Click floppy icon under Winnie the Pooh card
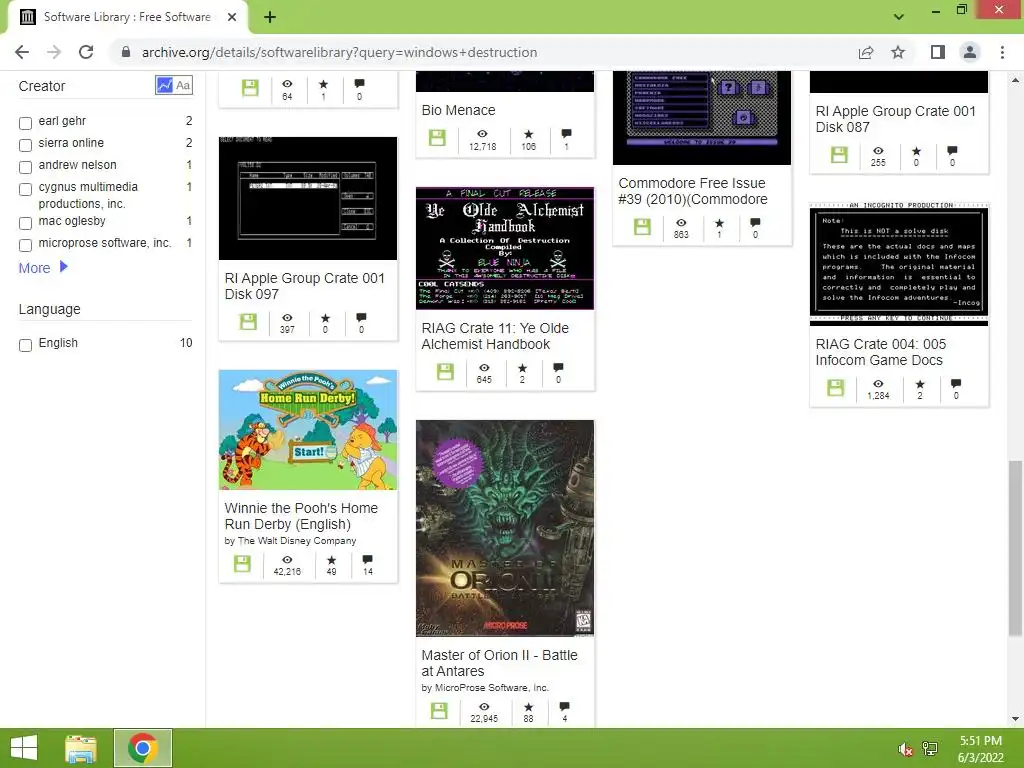The width and height of the screenshot is (1024, 768). (x=242, y=564)
